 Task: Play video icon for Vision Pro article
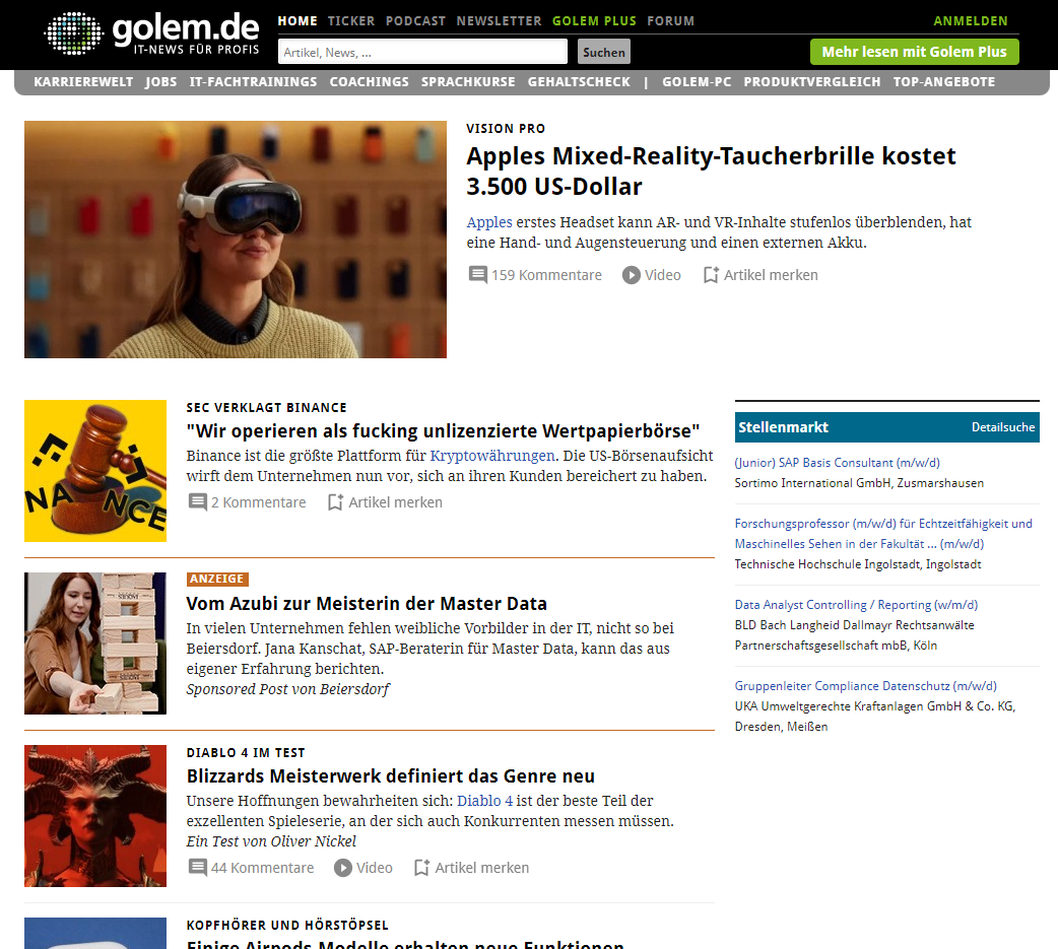coord(631,275)
